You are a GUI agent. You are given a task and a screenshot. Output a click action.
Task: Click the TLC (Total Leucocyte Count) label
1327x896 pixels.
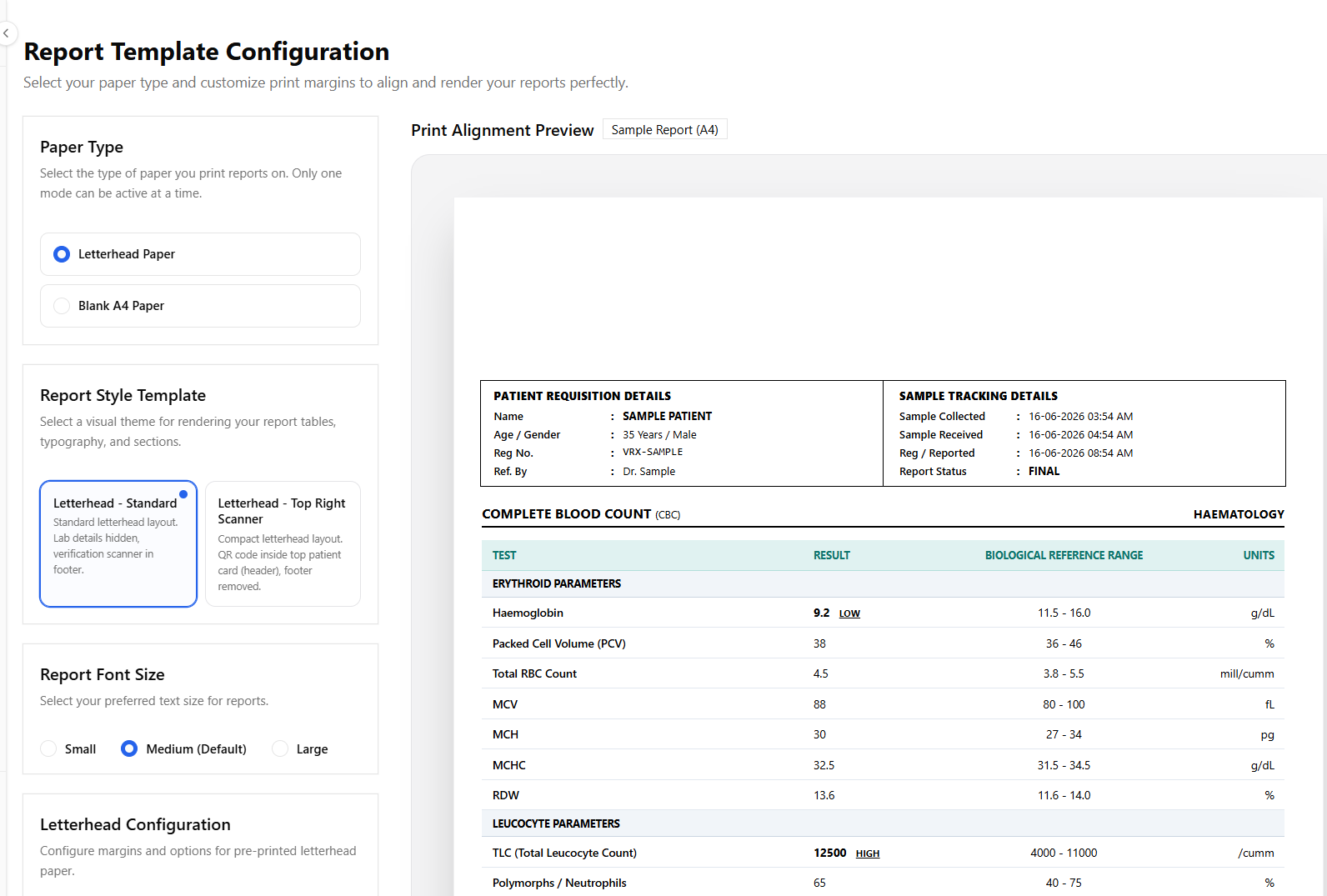(564, 853)
